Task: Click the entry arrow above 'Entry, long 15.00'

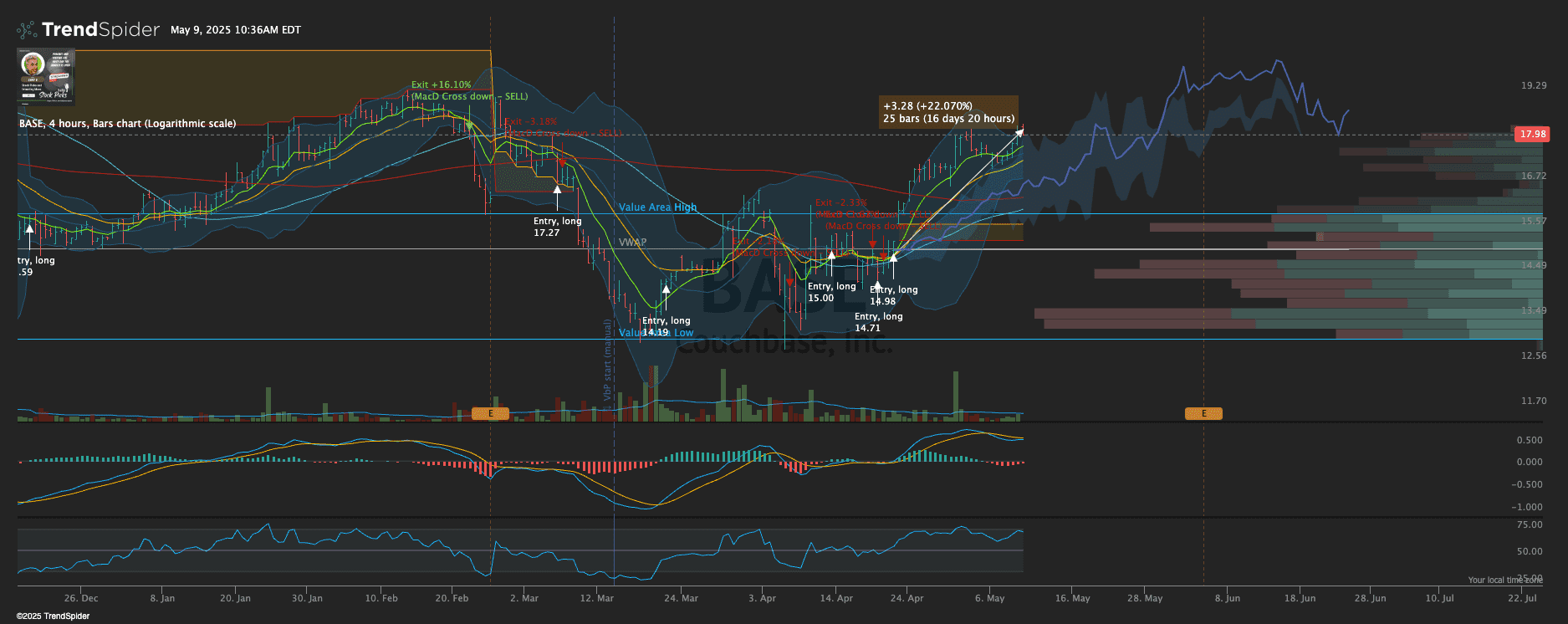Action: 831,255
